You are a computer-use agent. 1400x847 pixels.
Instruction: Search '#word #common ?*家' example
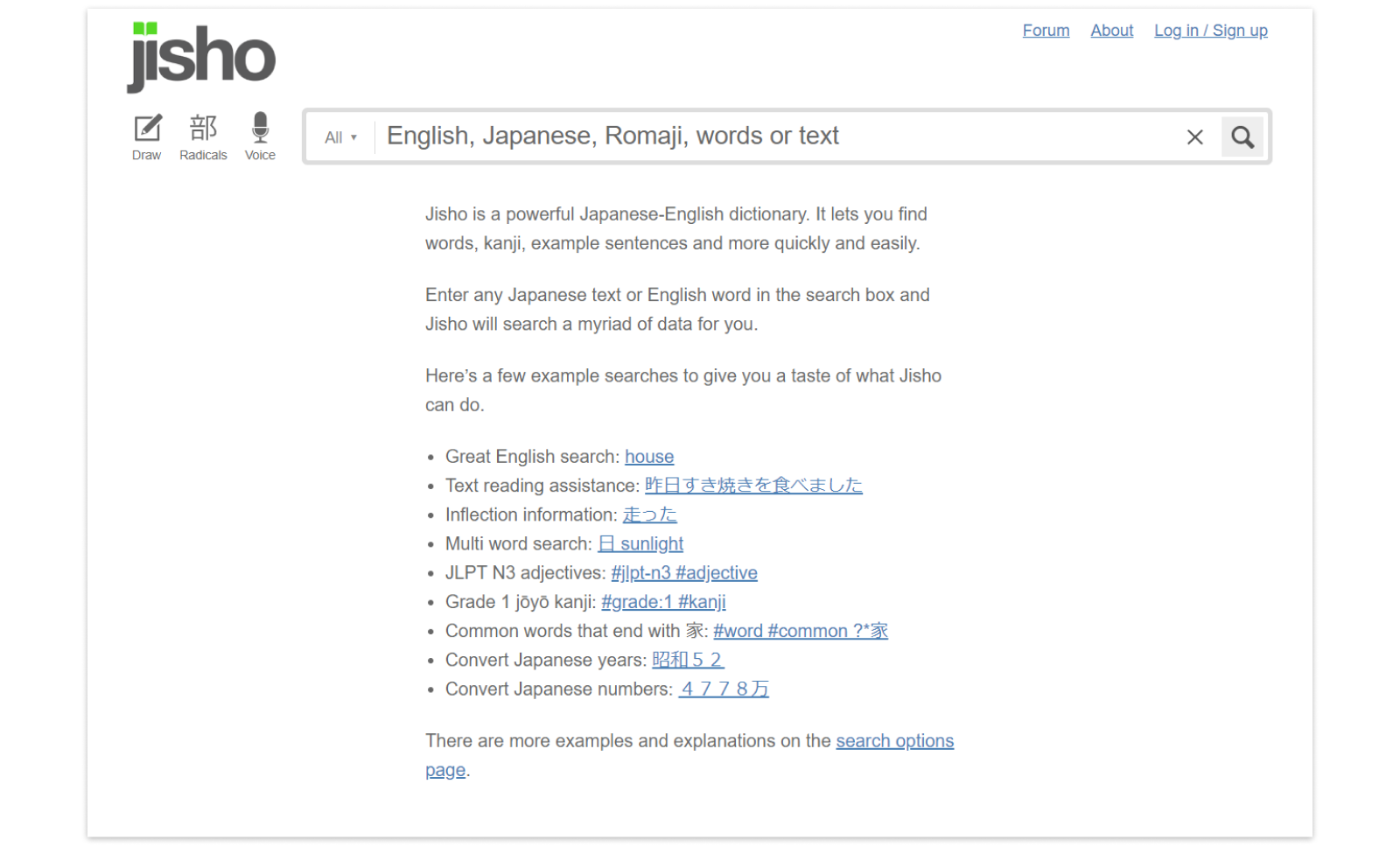(801, 631)
